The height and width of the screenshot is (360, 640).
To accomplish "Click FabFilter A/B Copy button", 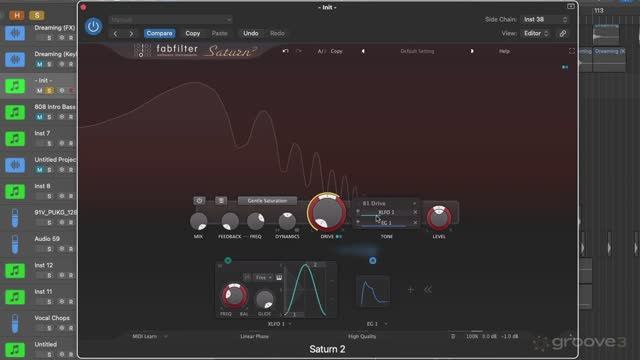I will [x=336, y=51].
